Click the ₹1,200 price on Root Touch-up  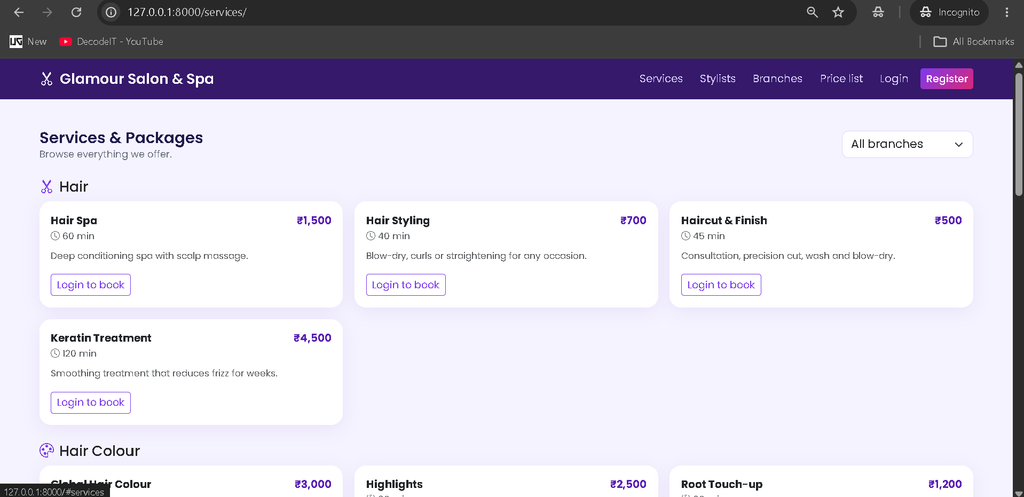tap(945, 485)
